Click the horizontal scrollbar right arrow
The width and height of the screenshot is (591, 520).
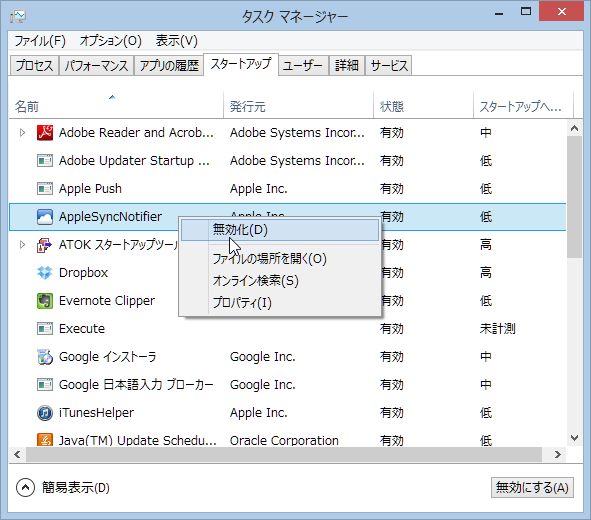(x=557, y=454)
